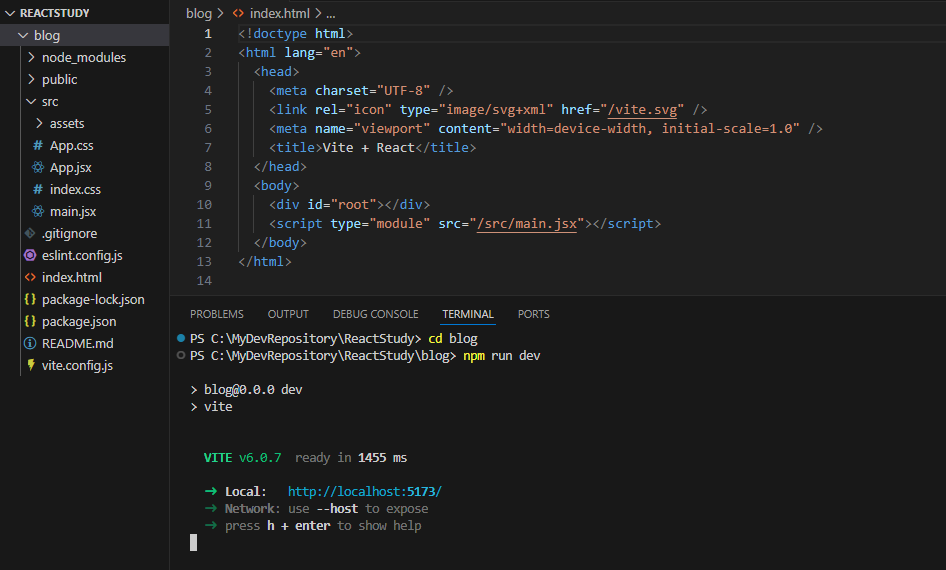Follow the /src/main.jsx script link
Viewport: 946px width, 570px height.
coord(527,224)
